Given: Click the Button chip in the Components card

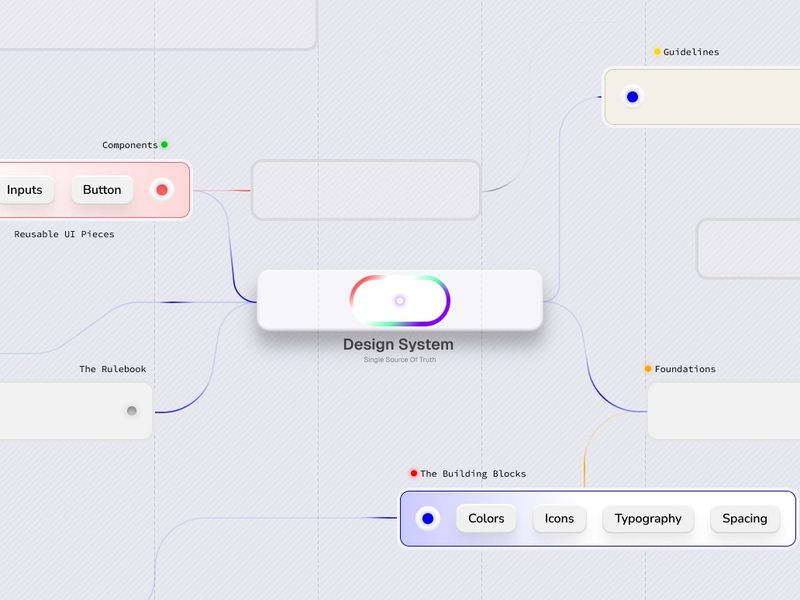Looking at the screenshot, I should pyautogui.click(x=101, y=189).
